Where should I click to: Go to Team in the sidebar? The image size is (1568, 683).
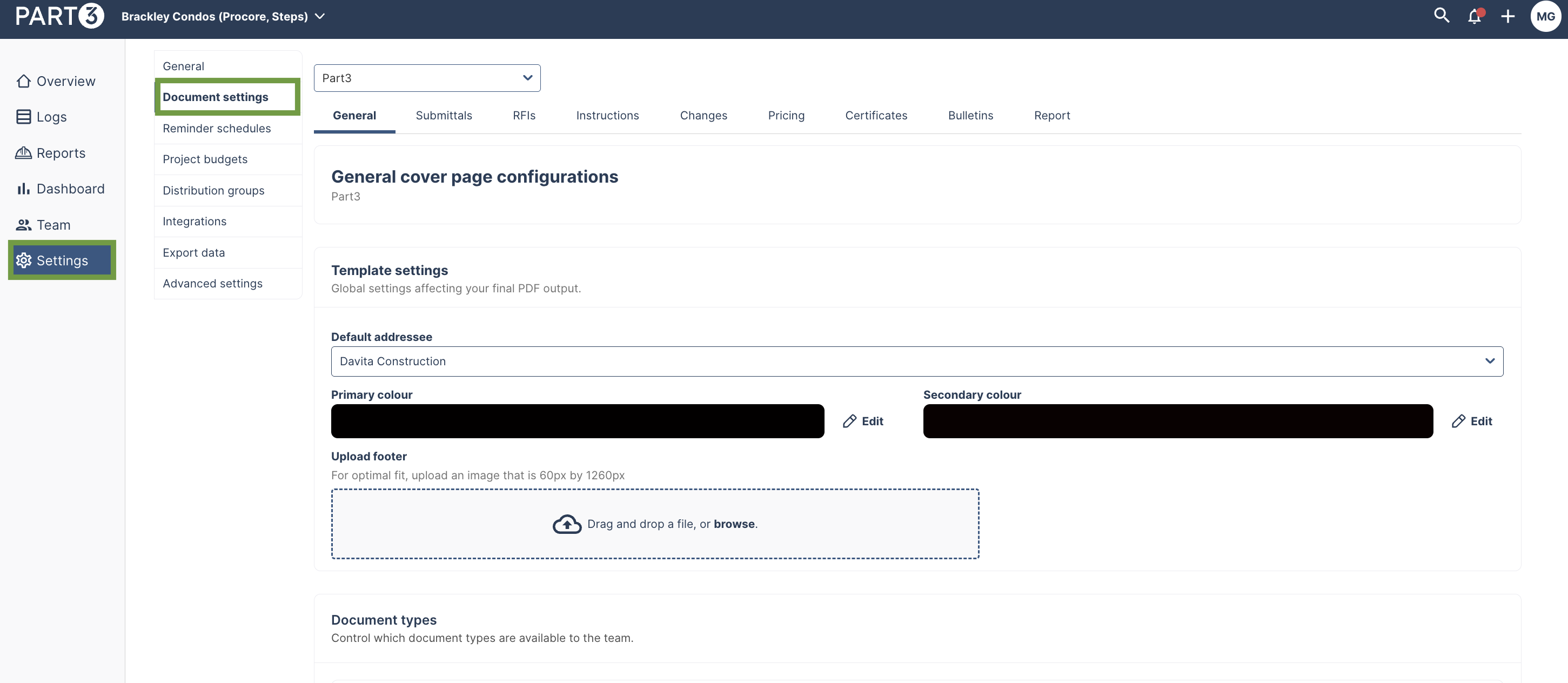coord(62,225)
